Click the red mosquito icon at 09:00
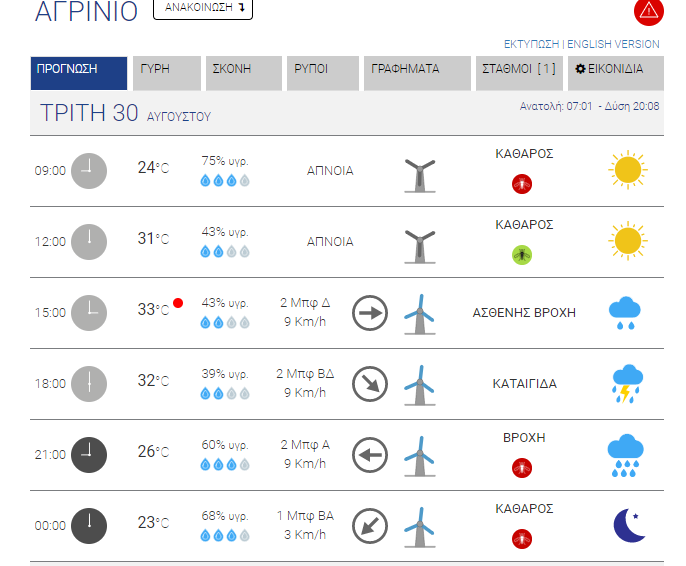Screen dimensions: 686x566 tap(521, 184)
